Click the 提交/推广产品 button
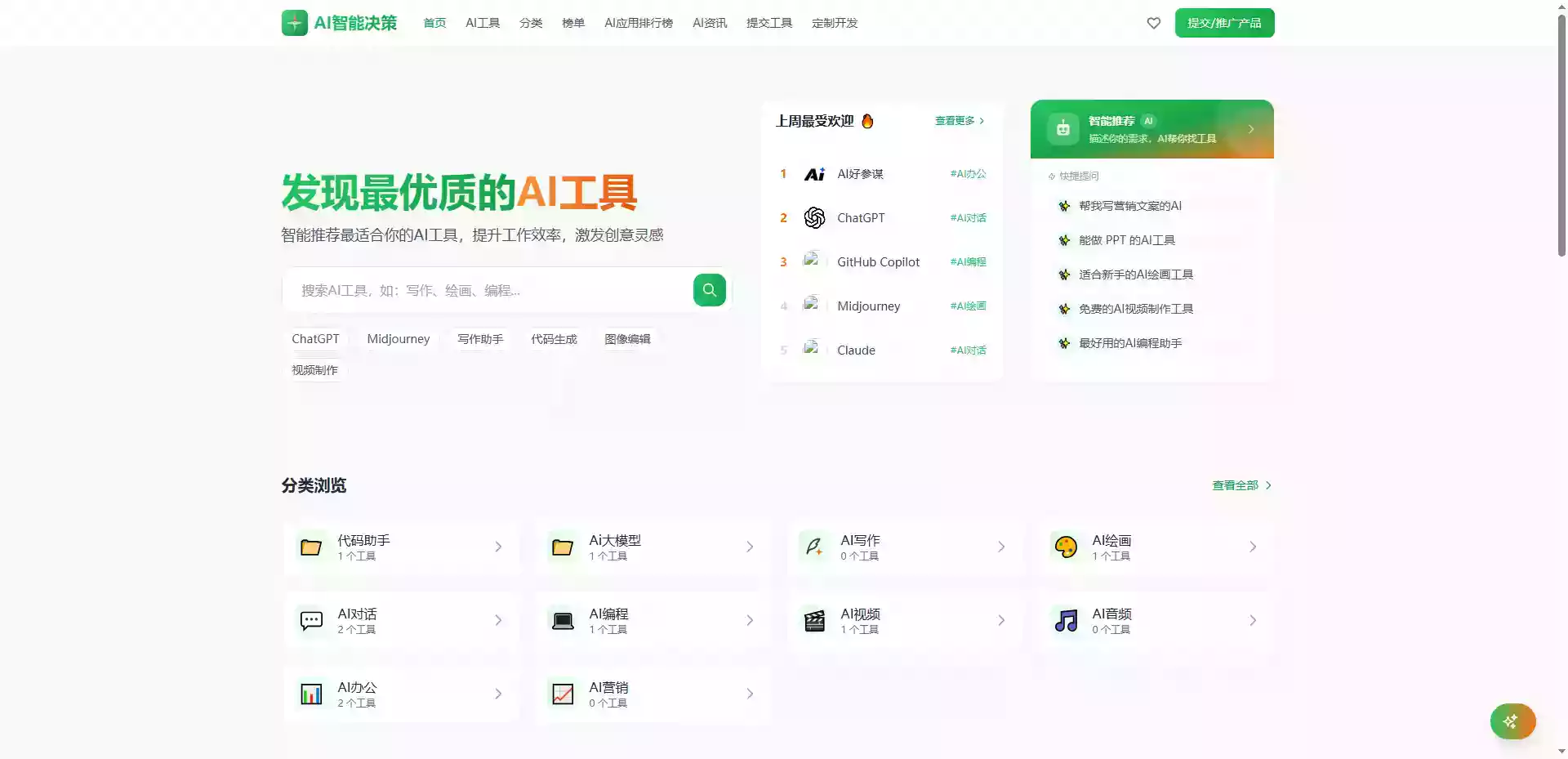 [1224, 22]
